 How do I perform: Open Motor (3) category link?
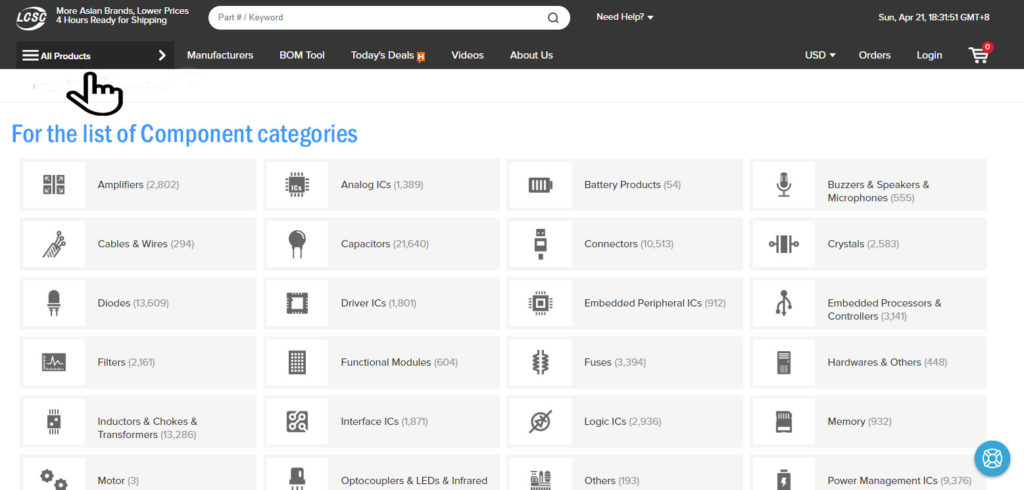point(118,480)
